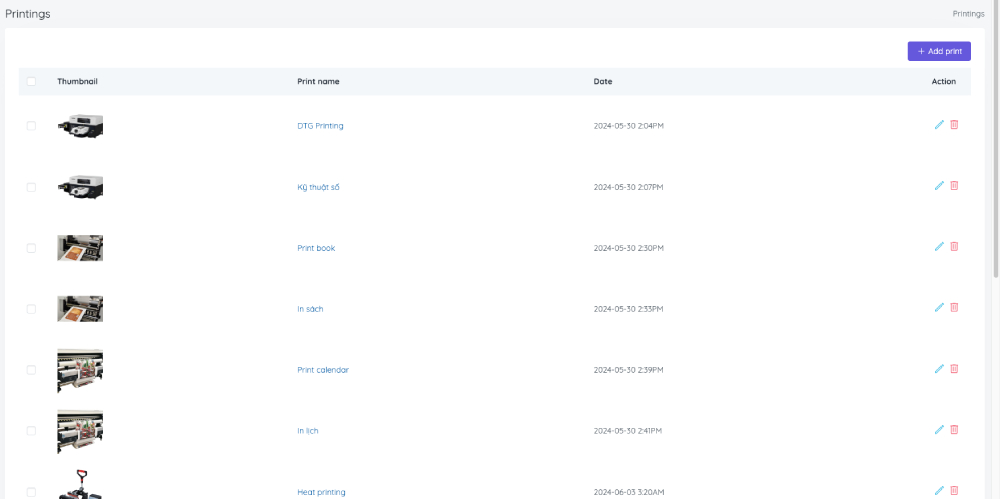The image size is (1000, 499).
Task: Click the Print name column header
Action: pos(318,81)
